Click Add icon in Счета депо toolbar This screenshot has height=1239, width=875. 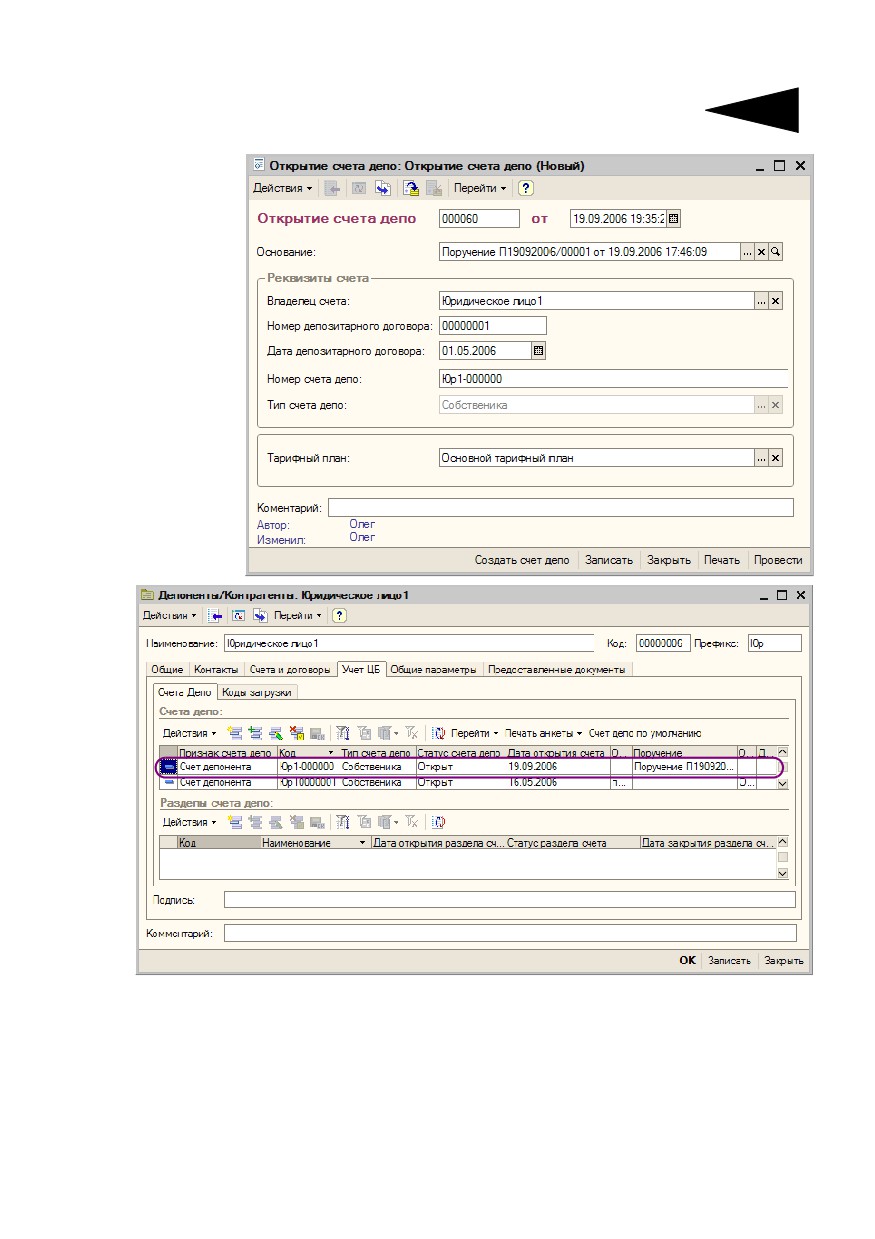point(235,733)
